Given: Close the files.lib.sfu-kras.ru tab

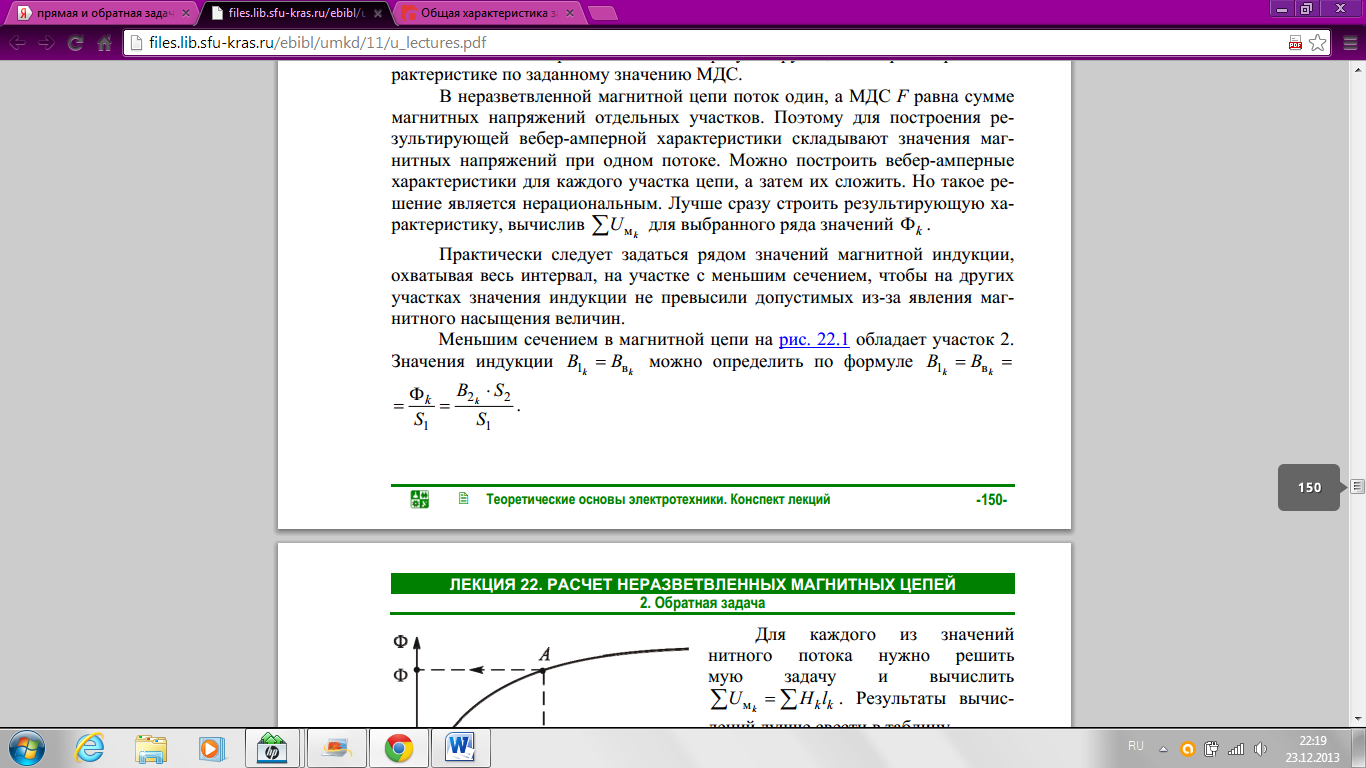Looking at the screenshot, I should point(377,14).
